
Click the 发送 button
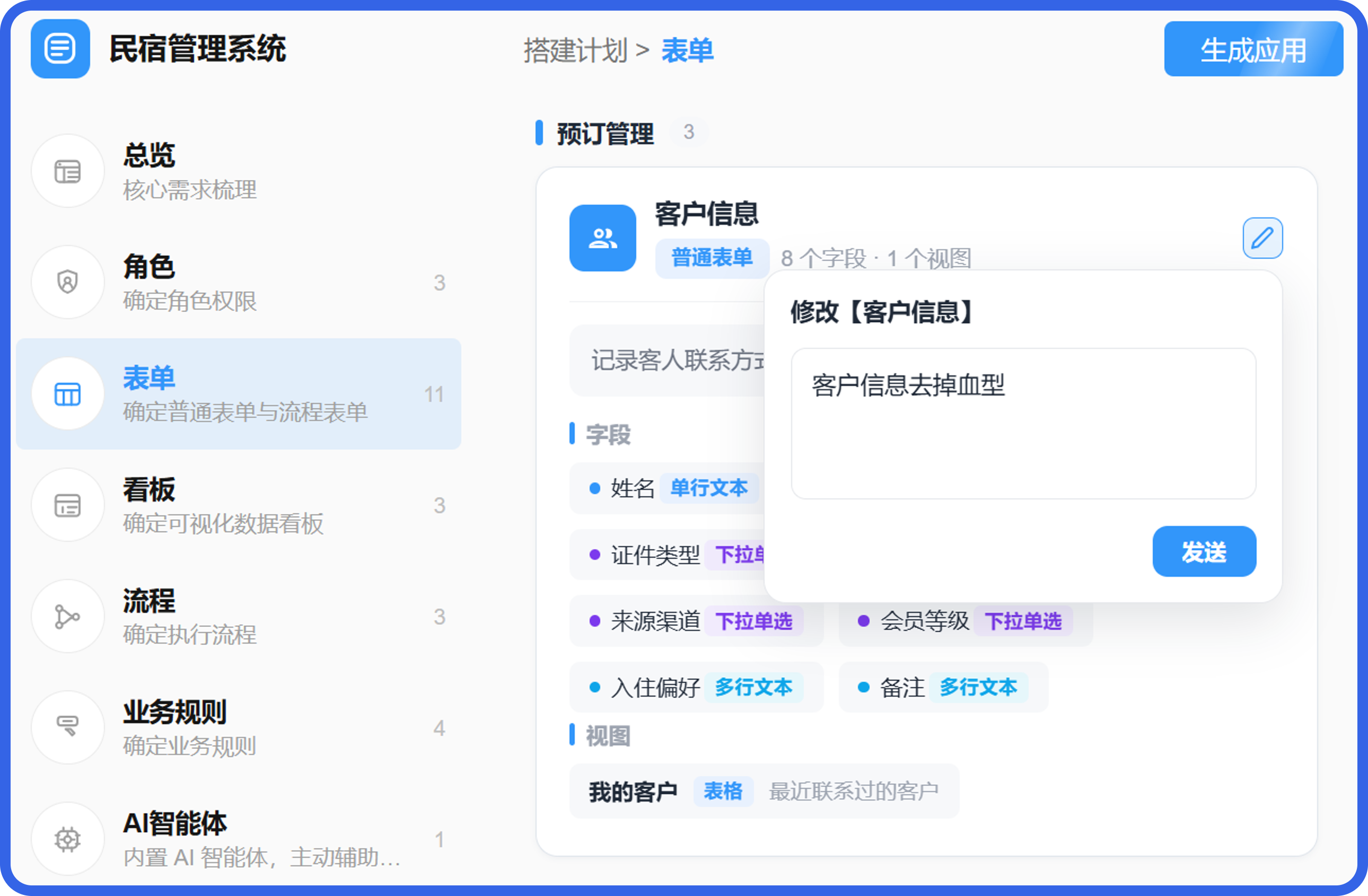(x=1204, y=552)
